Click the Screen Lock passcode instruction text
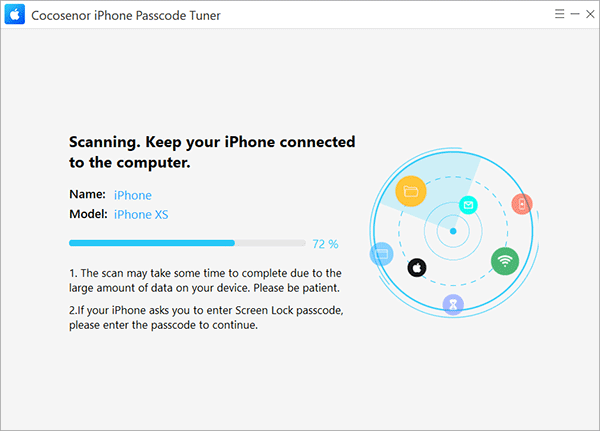Image resolution: width=600 pixels, height=431 pixels. (x=206, y=318)
